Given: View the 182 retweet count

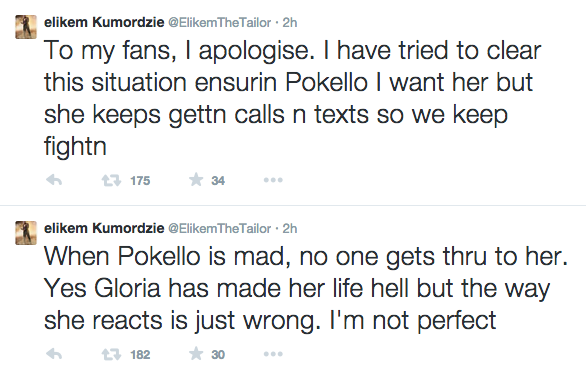Looking at the screenshot, I should tap(140, 355).
